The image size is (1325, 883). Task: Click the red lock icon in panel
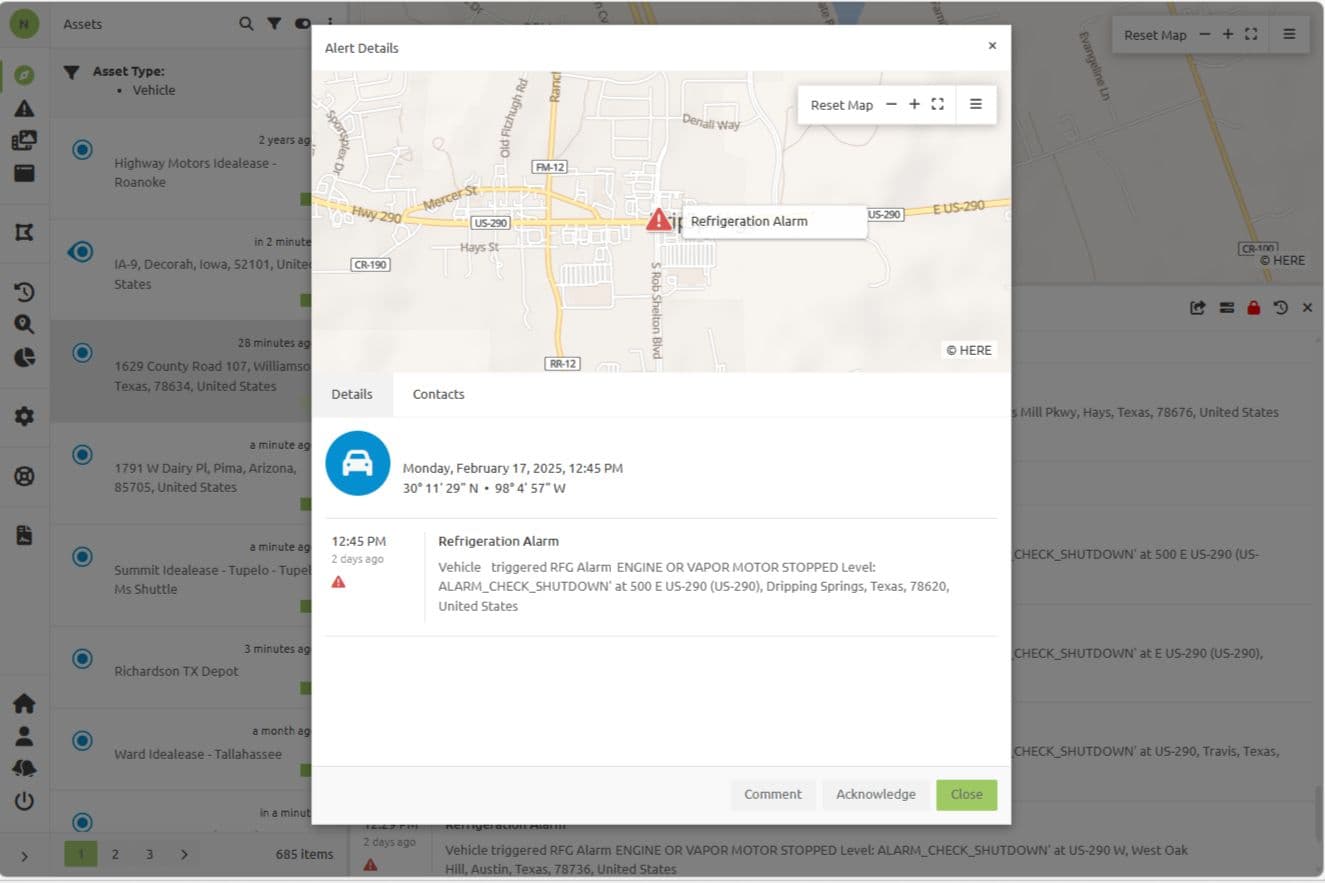[1253, 308]
